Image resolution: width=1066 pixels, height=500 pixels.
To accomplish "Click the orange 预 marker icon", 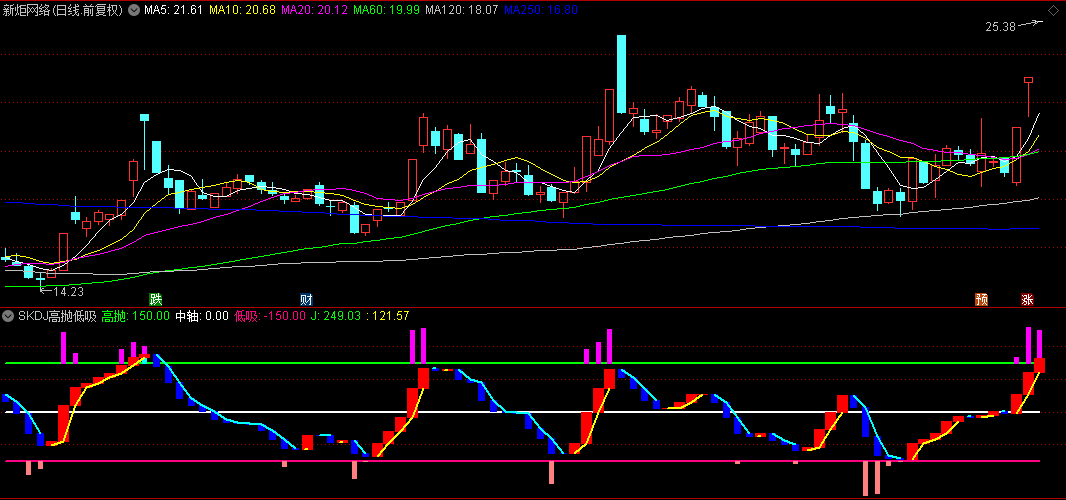I will 981,299.
